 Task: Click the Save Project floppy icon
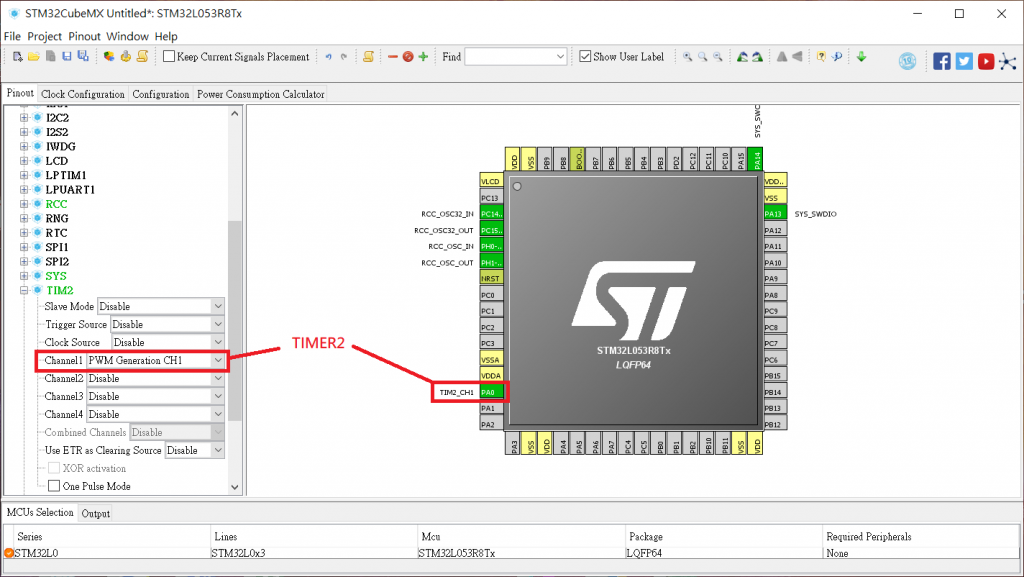click(67, 57)
